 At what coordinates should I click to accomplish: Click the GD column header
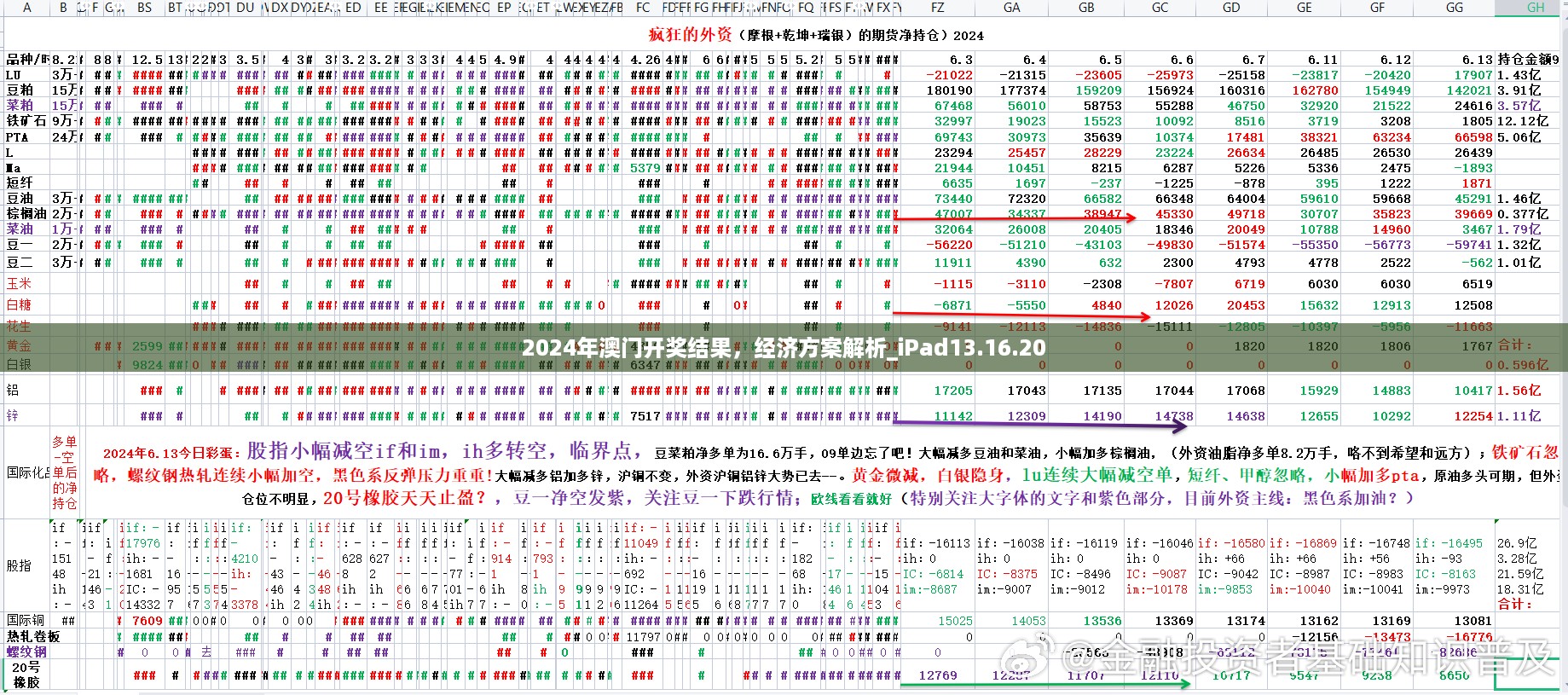coord(1231,8)
